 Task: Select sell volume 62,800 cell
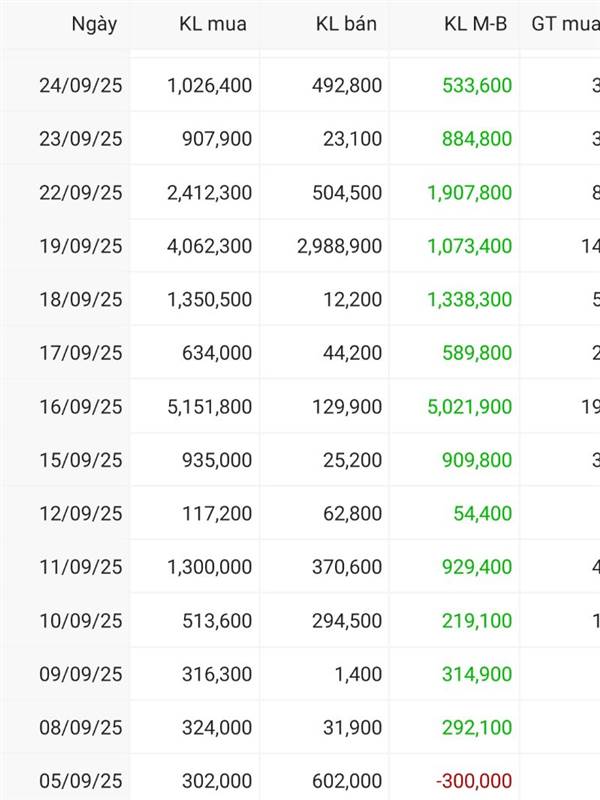click(352, 513)
